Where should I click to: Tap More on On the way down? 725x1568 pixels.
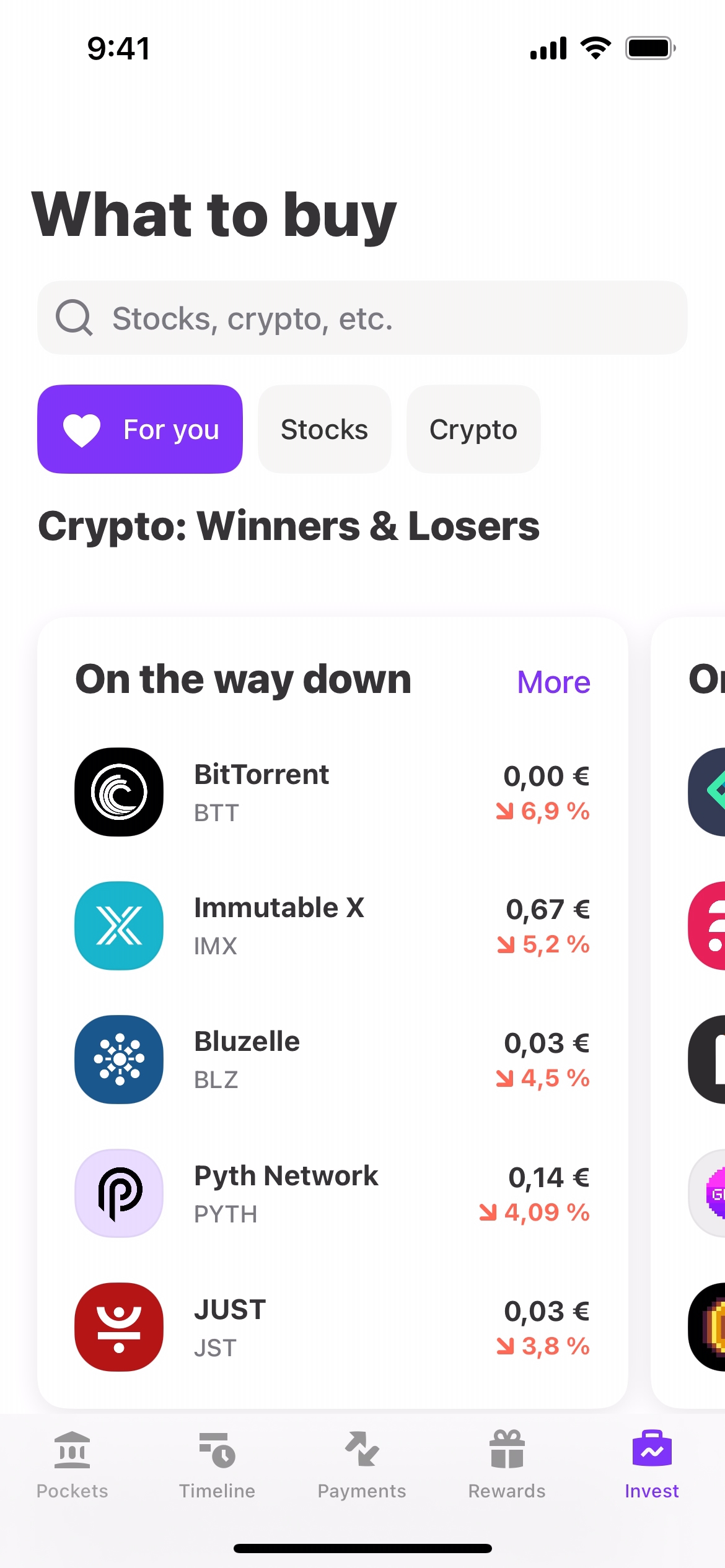click(x=553, y=682)
